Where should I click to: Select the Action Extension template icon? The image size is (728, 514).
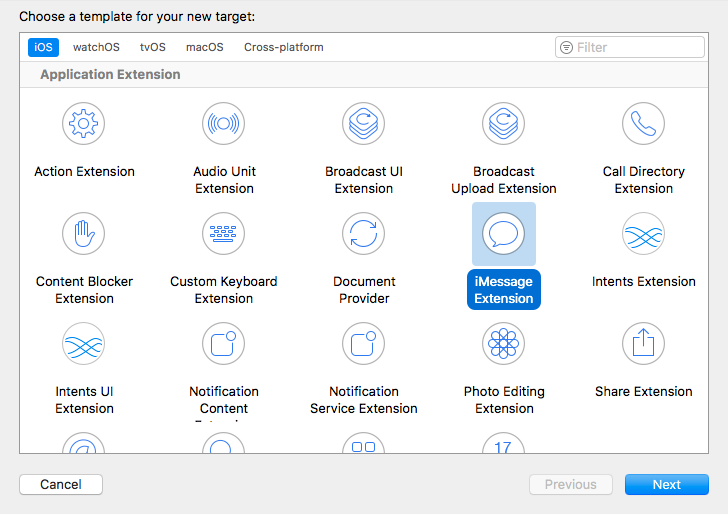coord(84,125)
